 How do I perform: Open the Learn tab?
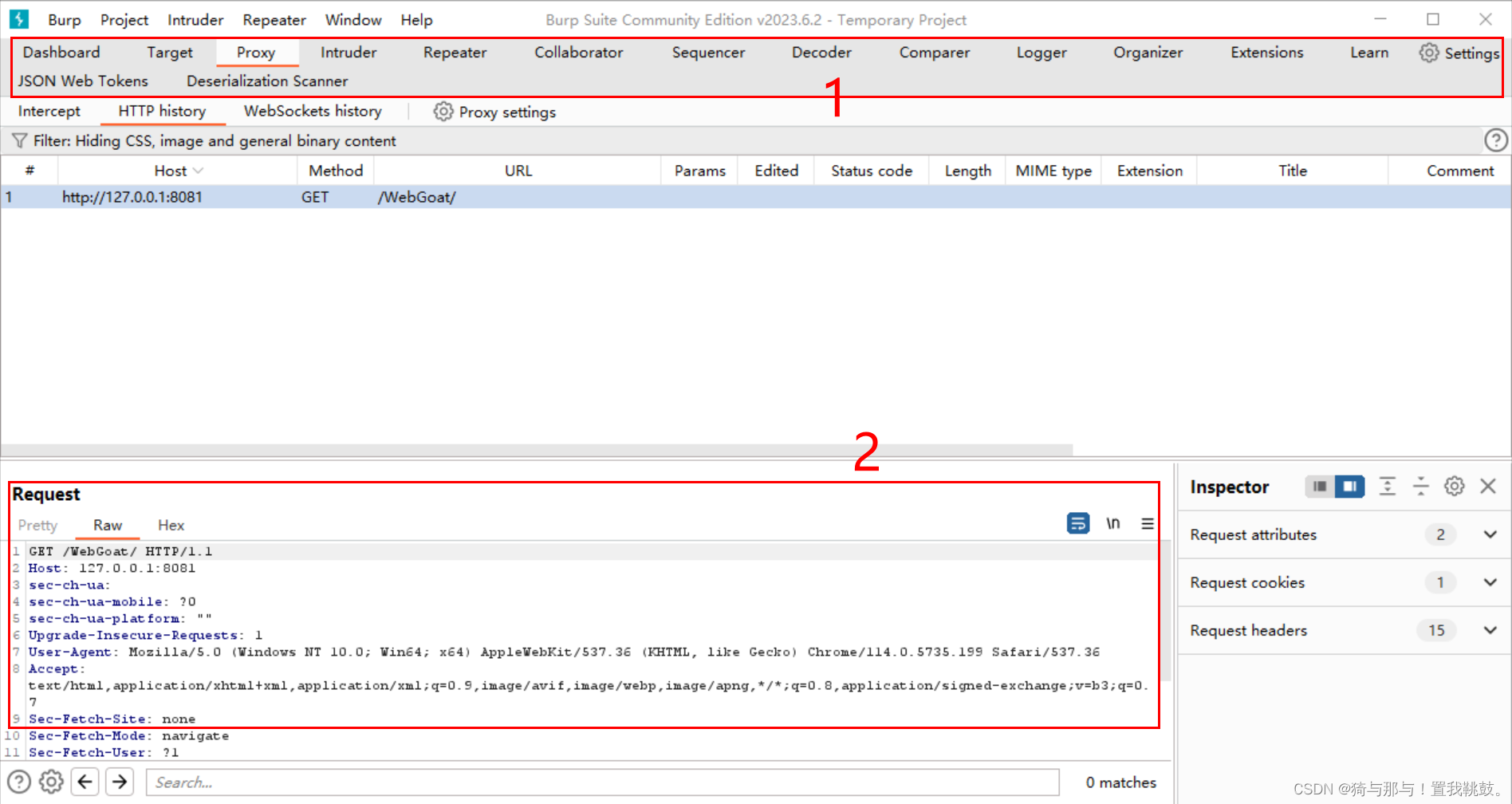[x=1369, y=53]
